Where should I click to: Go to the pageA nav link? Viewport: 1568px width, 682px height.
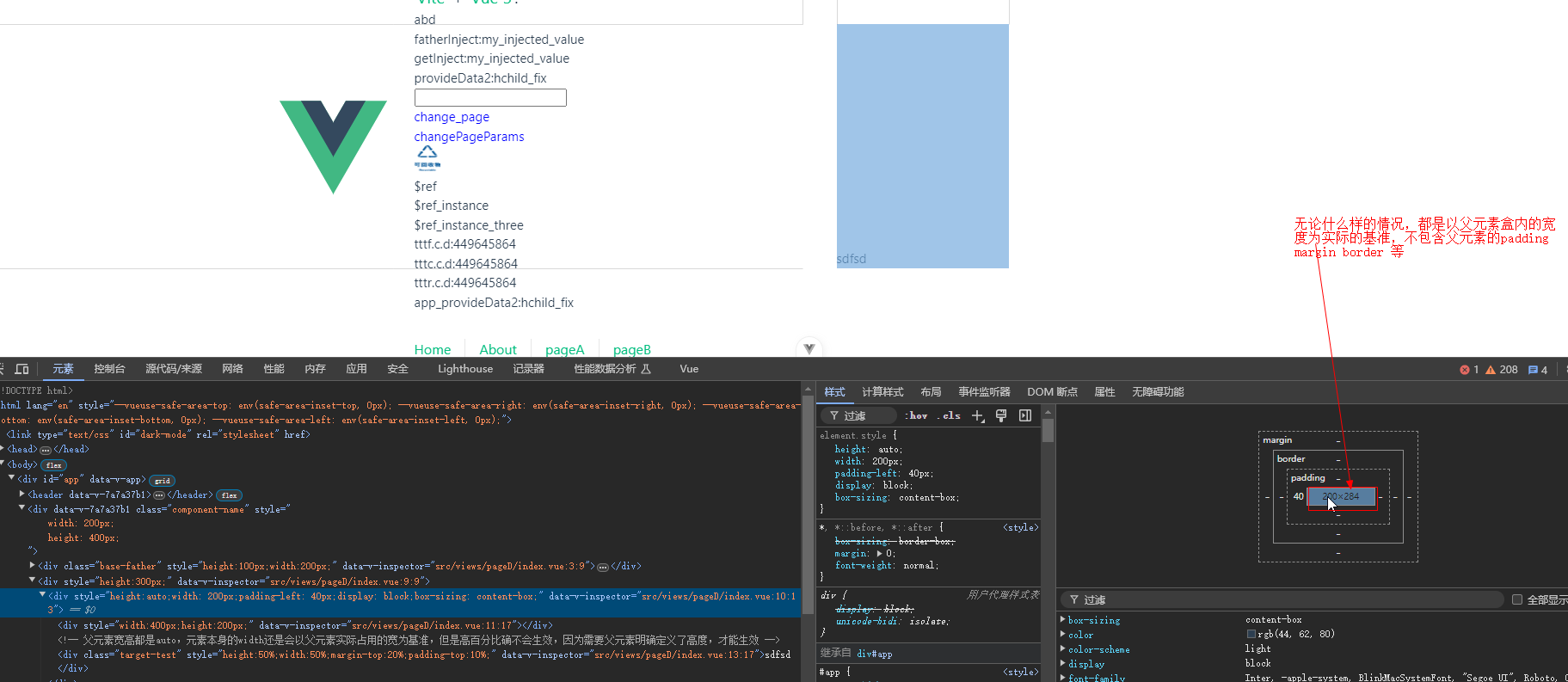(x=564, y=349)
